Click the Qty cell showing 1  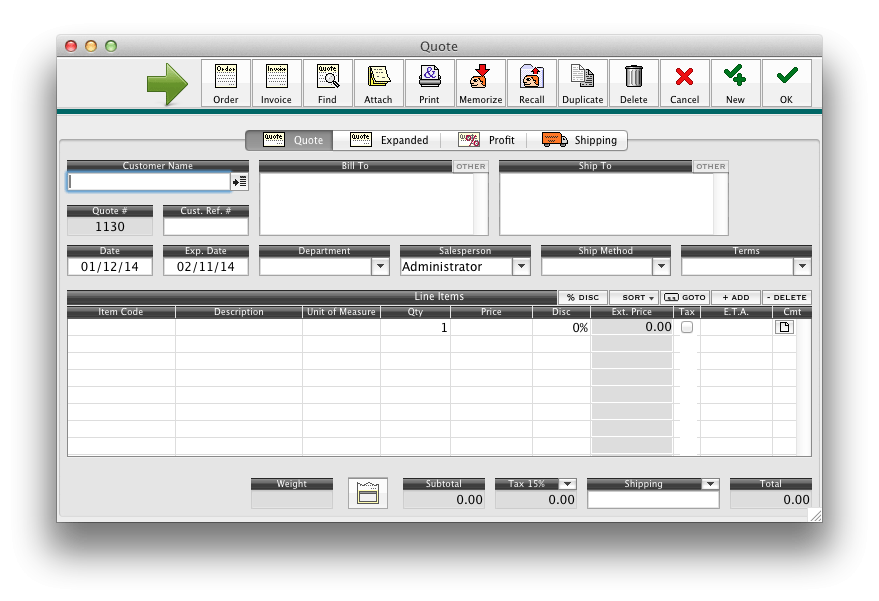coord(415,327)
